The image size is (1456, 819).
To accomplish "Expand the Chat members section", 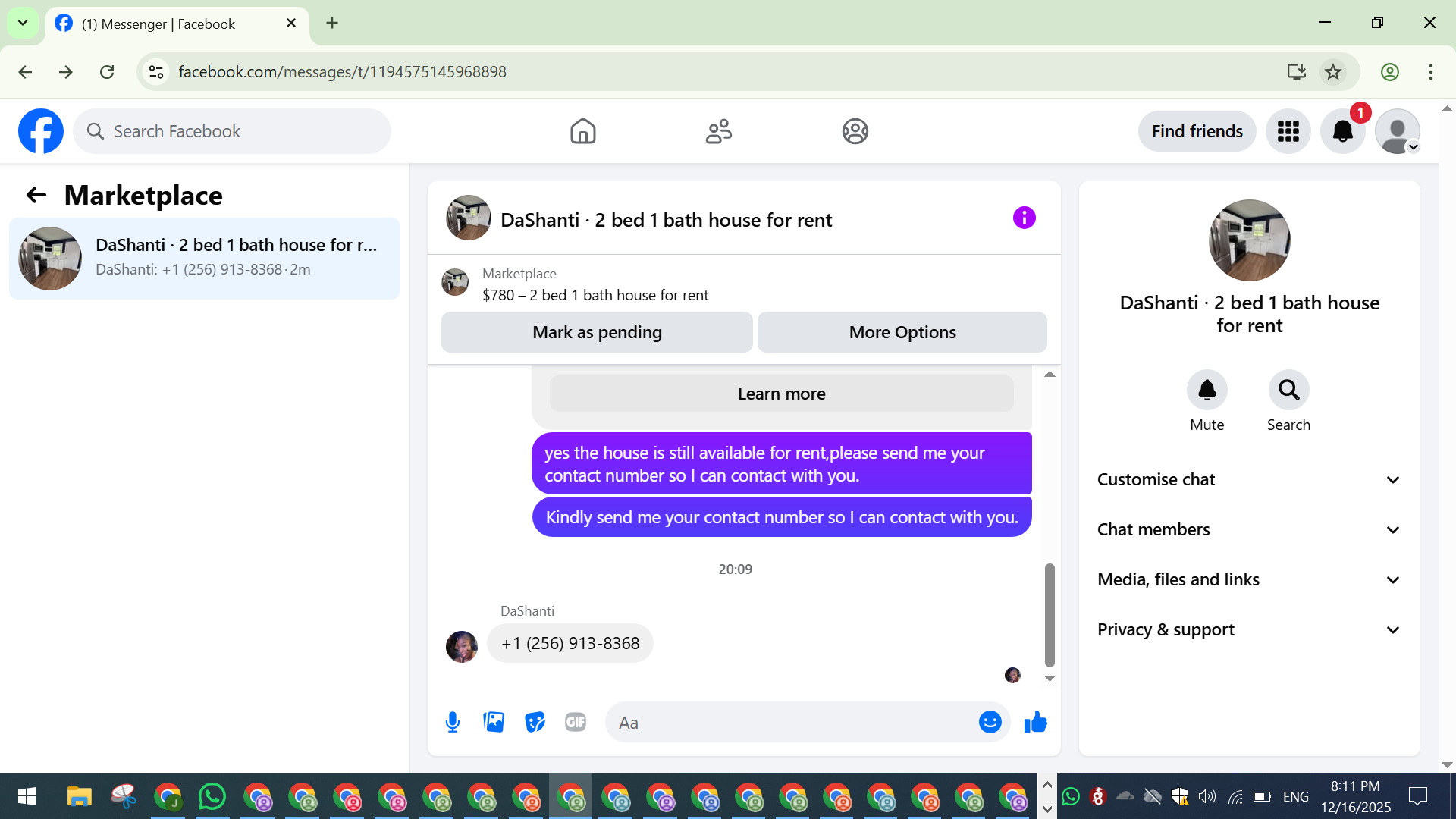I will [x=1249, y=529].
